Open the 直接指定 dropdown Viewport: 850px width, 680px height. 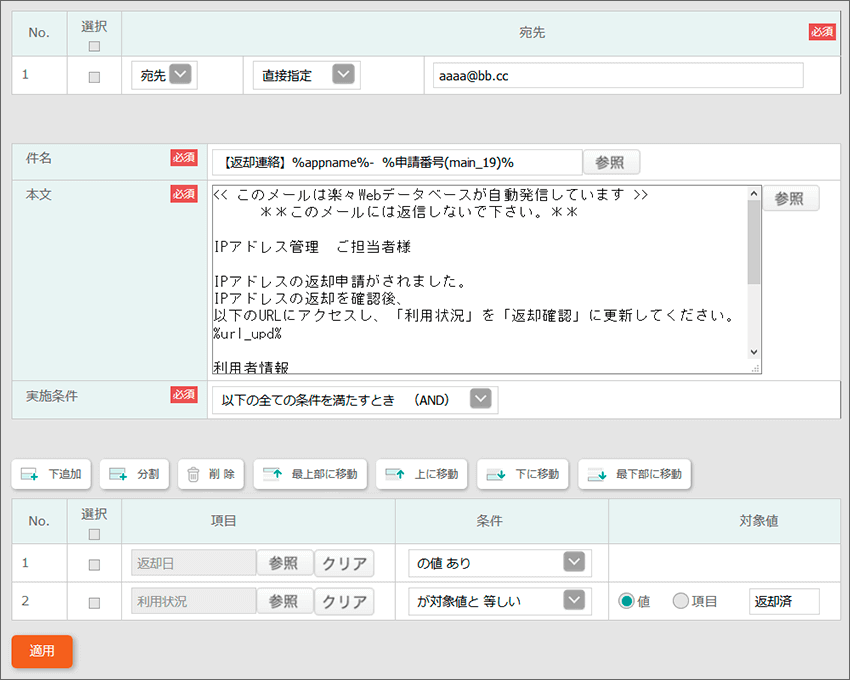tap(307, 75)
